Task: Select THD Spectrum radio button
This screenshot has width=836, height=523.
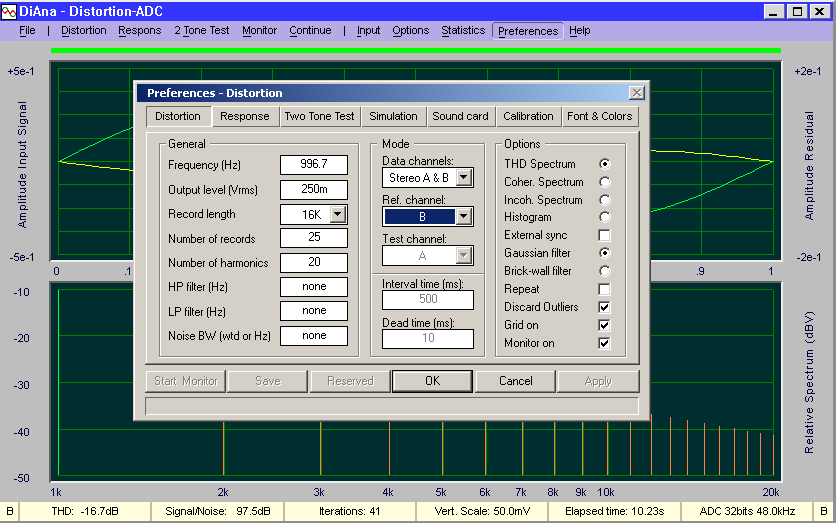Action: point(604,164)
